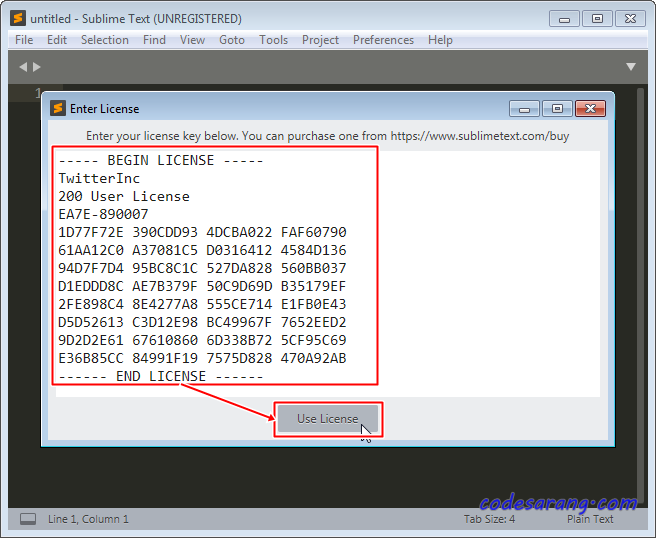This screenshot has width=656, height=538.
Task: Open the Help menu
Action: pyautogui.click(x=440, y=40)
